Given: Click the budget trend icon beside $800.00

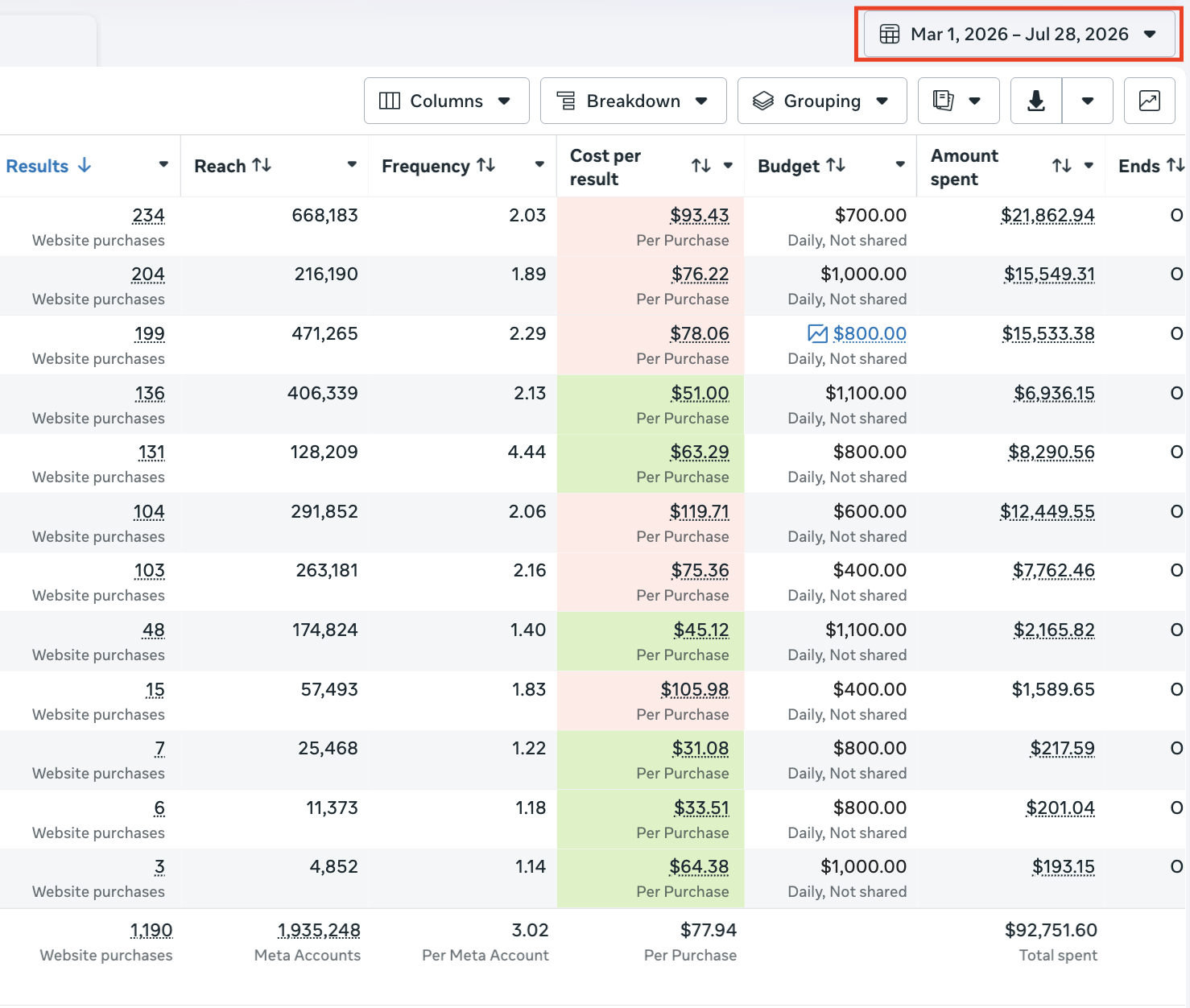Looking at the screenshot, I should [818, 333].
